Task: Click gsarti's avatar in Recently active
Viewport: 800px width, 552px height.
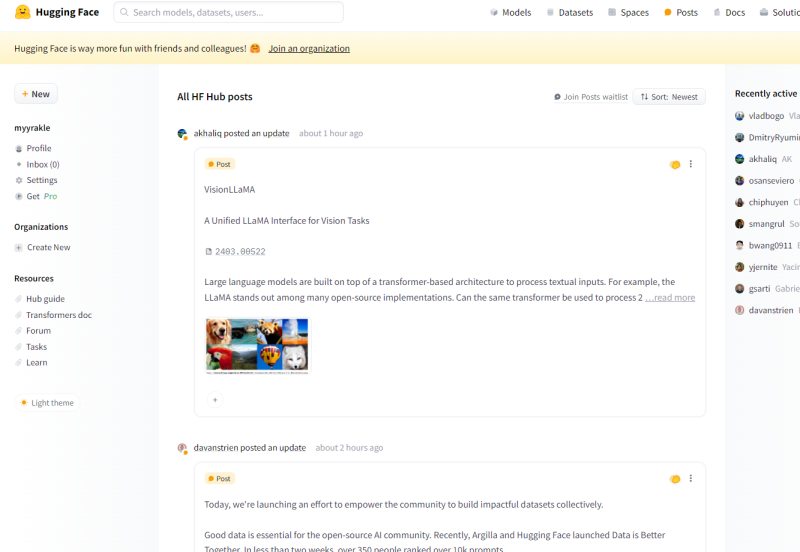Action: [x=739, y=289]
